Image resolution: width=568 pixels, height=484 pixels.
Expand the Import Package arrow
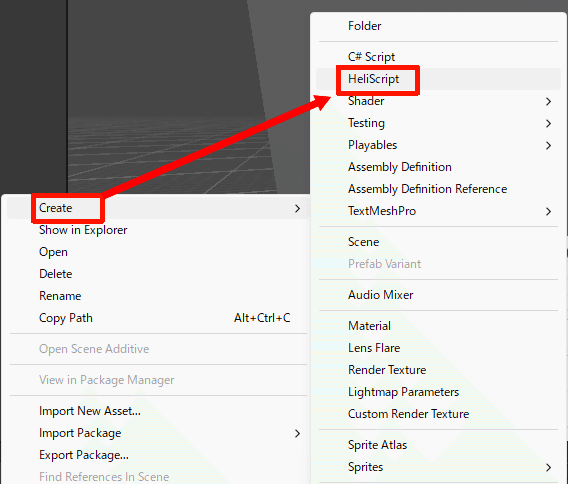tap(297, 434)
